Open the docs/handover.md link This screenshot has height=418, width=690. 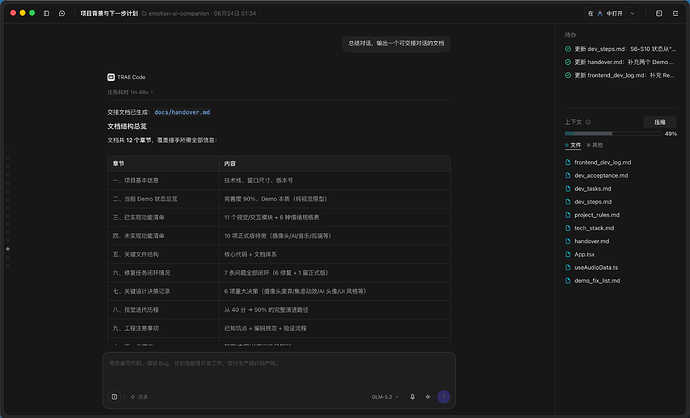(182, 113)
